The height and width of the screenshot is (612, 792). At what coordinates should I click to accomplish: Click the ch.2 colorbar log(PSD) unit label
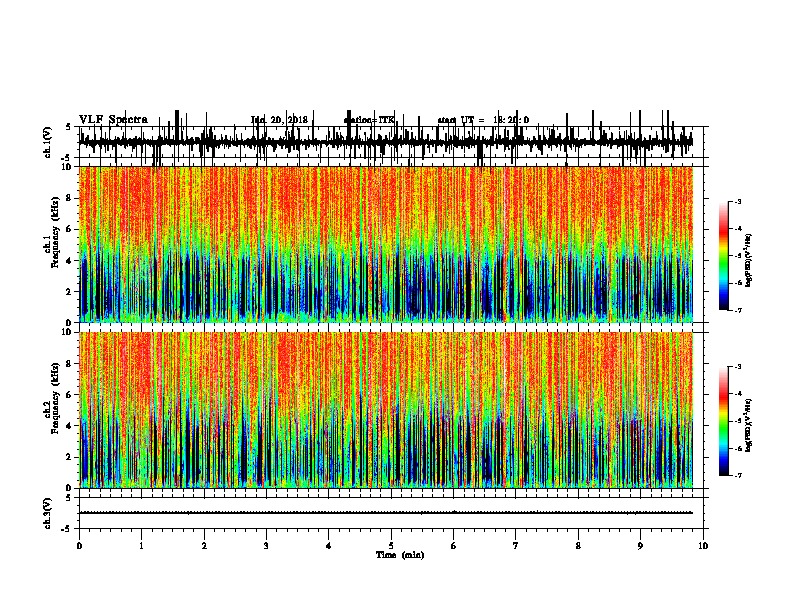(x=749, y=425)
